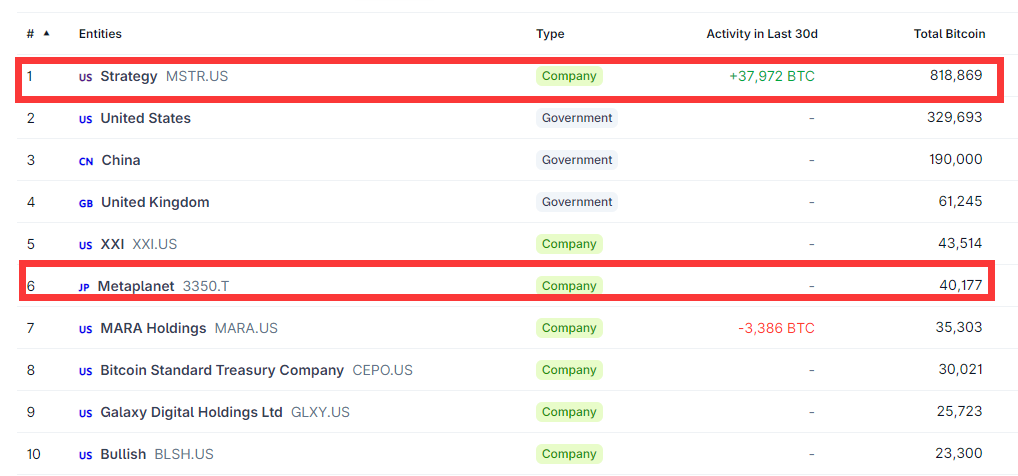Click Company tag in Strategy row
This screenshot has width=1018, height=476.
click(569, 76)
